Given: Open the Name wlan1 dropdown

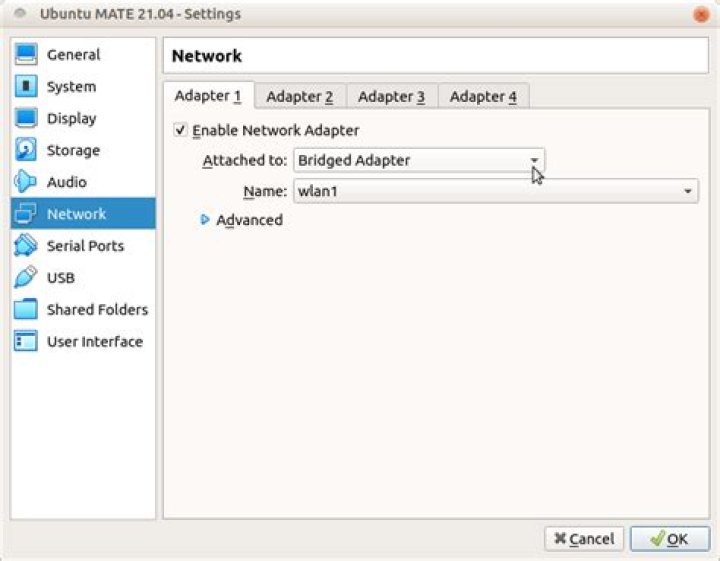Looking at the screenshot, I should tap(495, 191).
